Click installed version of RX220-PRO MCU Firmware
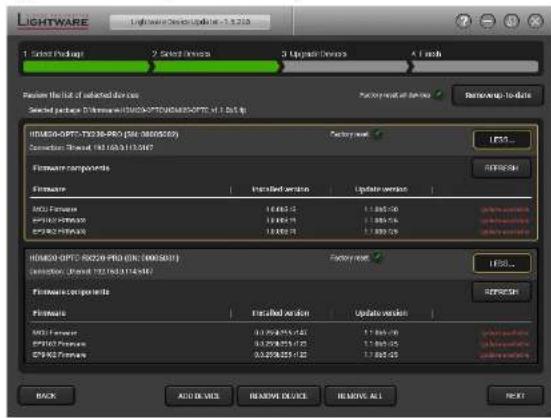This screenshot has width=551, height=418. coord(281,333)
